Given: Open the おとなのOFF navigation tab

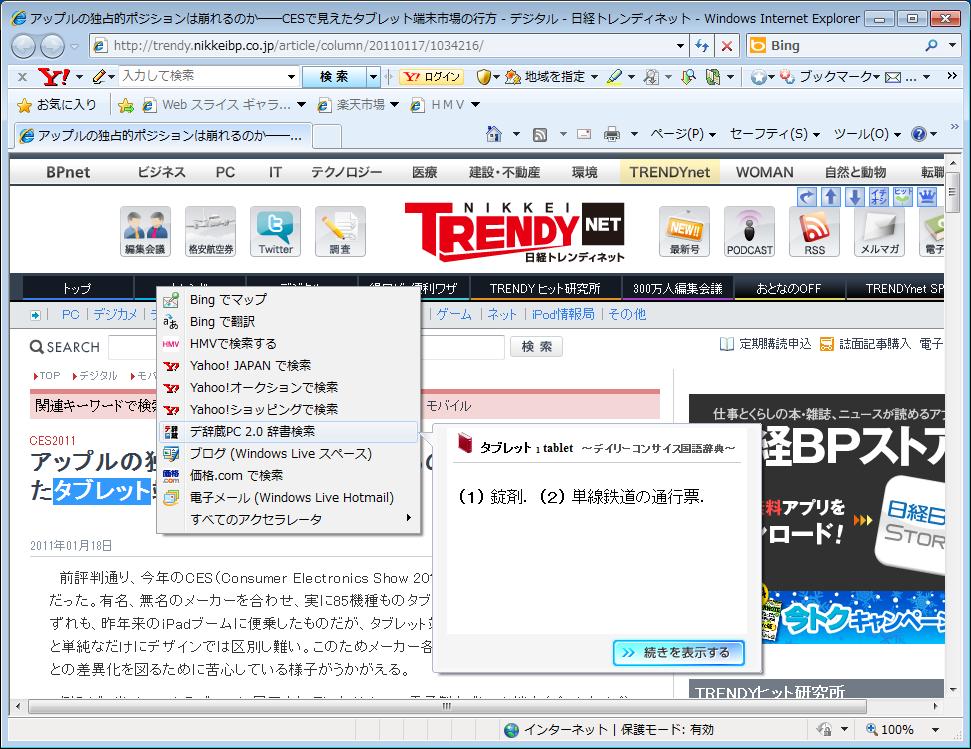Looking at the screenshot, I should tap(788, 288).
